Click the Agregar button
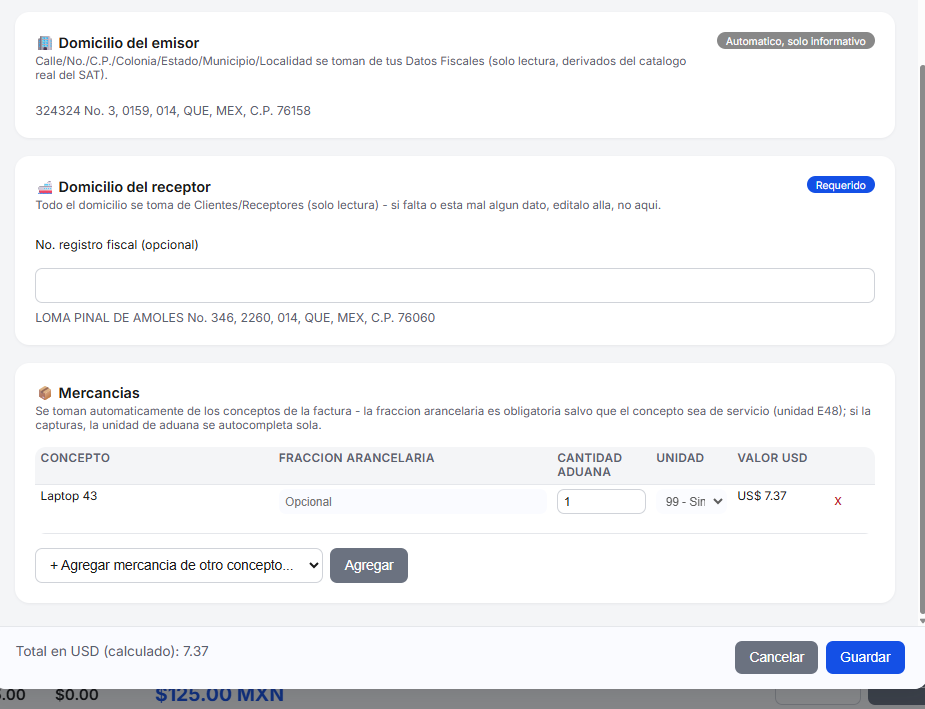The height and width of the screenshot is (709, 925). 369,565
